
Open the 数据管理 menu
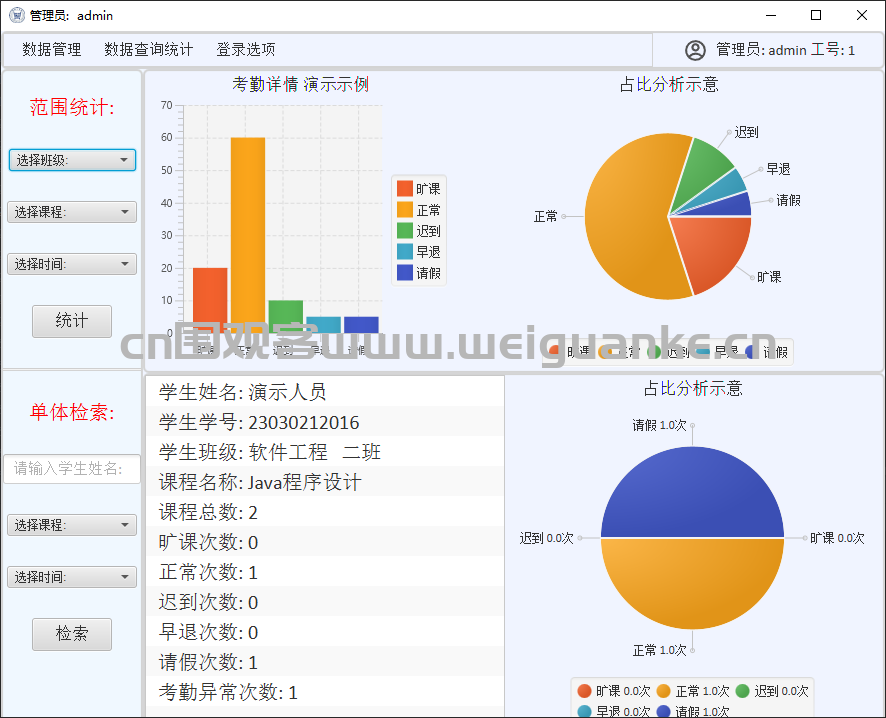pos(51,50)
